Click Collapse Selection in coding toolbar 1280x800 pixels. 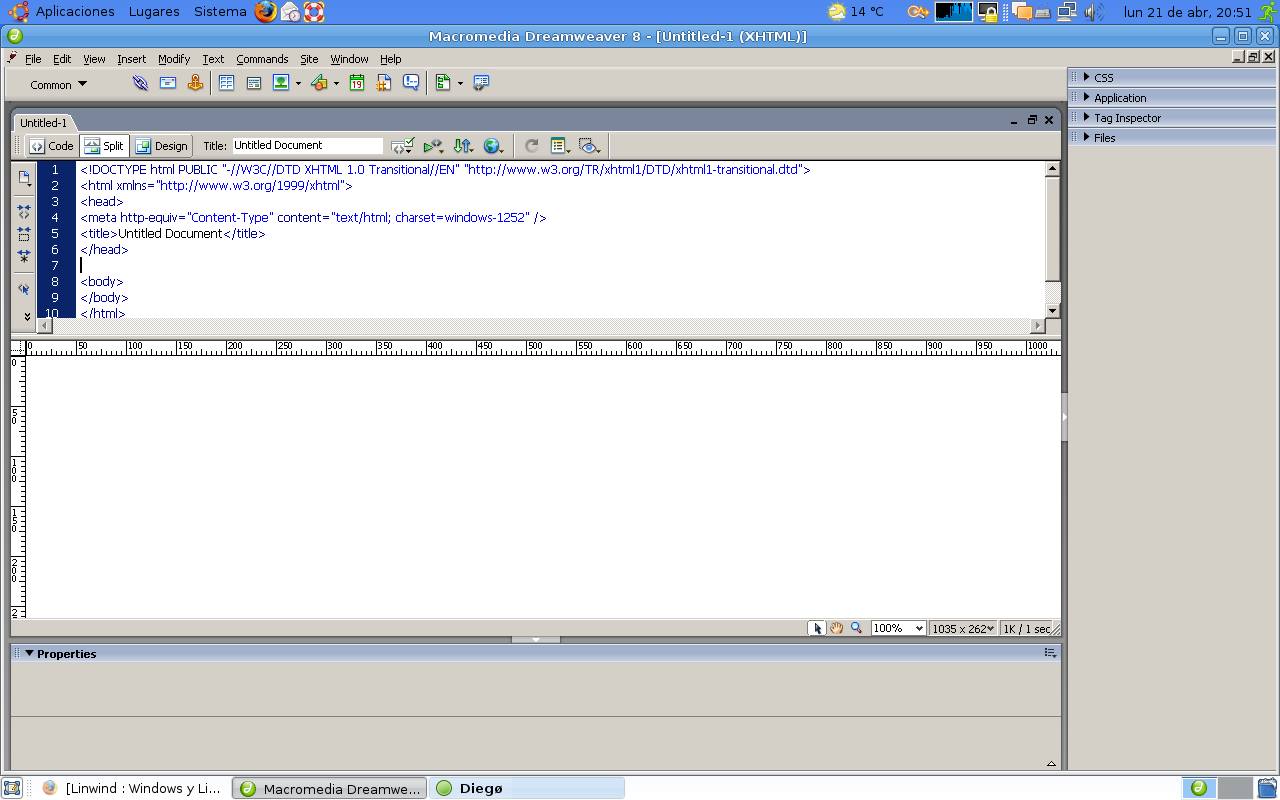click(x=24, y=234)
